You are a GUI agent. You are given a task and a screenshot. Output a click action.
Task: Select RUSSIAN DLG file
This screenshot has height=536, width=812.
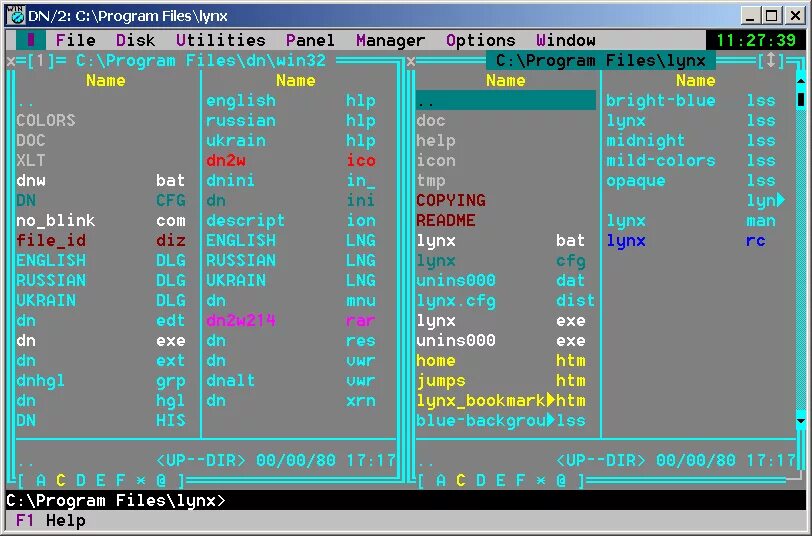point(101,280)
